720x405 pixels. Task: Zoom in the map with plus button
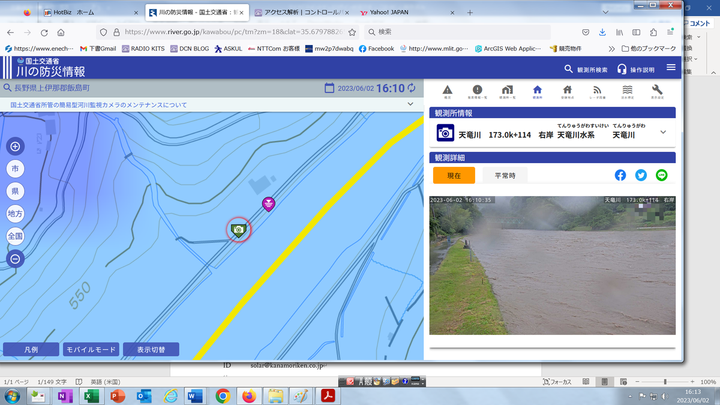click(15, 146)
